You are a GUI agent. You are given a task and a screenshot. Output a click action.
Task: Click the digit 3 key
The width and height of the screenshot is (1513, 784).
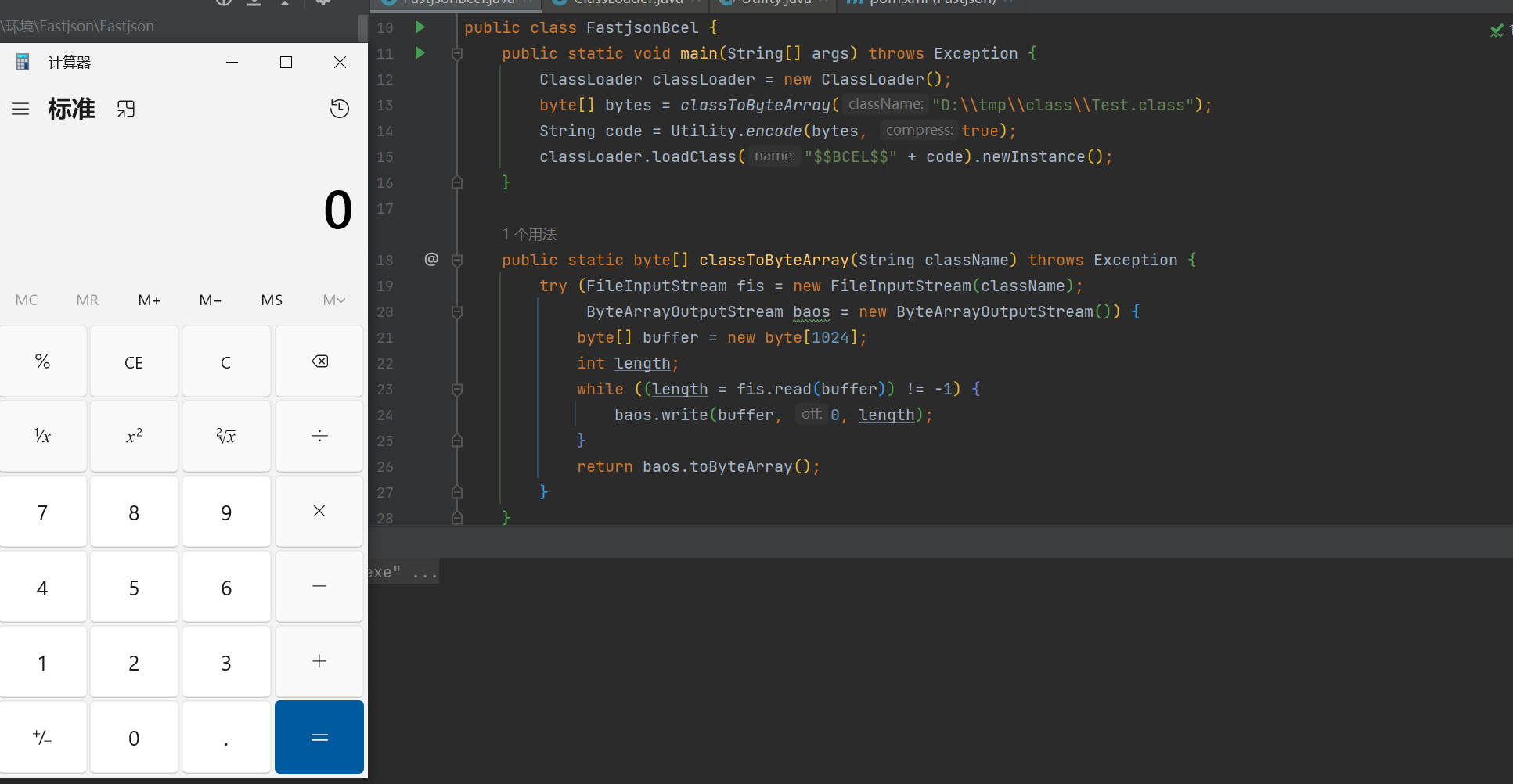pyautogui.click(x=226, y=662)
